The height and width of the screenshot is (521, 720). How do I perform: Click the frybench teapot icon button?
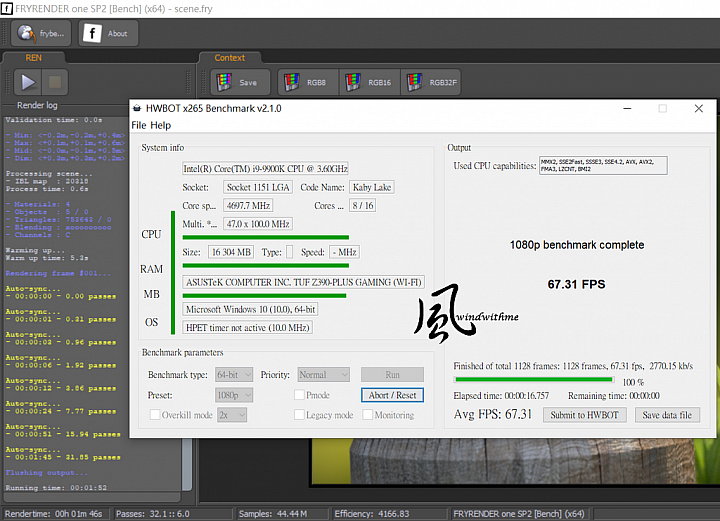click(x=41, y=33)
